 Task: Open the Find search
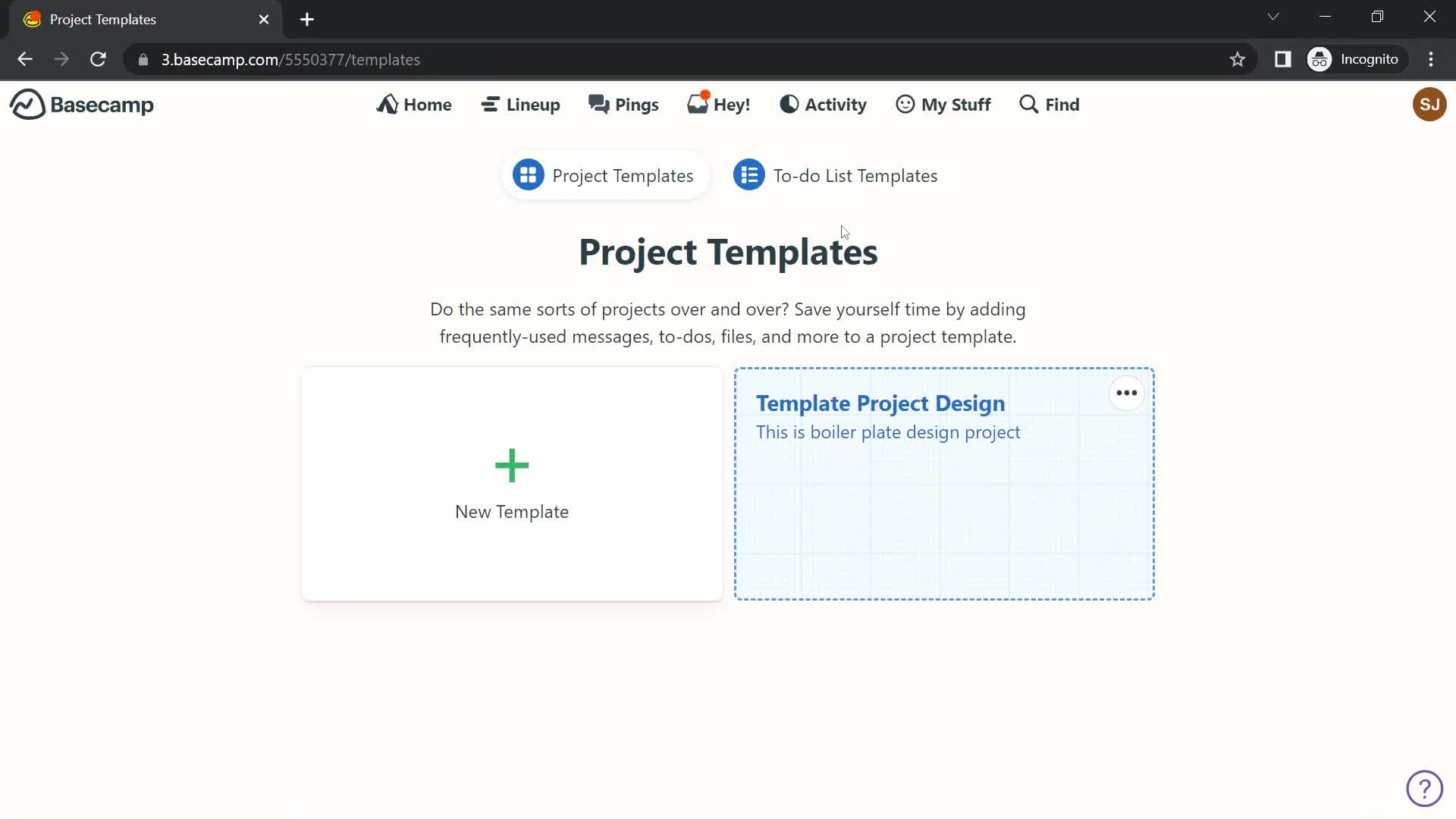click(1050, 105)
